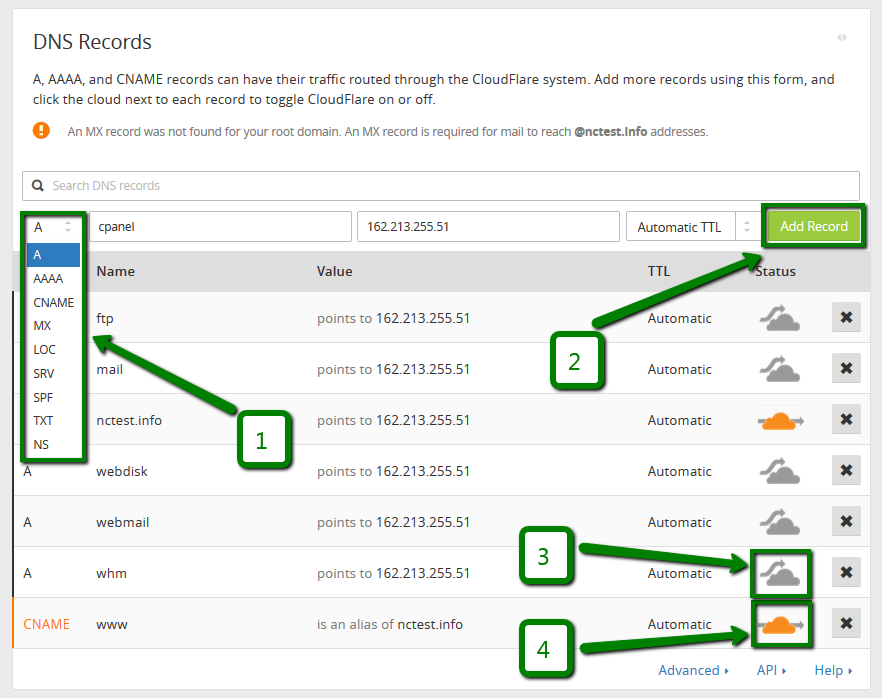Delete the whm record
The height and width of the screenshot is (698, 882).
[x=846, y=573]
